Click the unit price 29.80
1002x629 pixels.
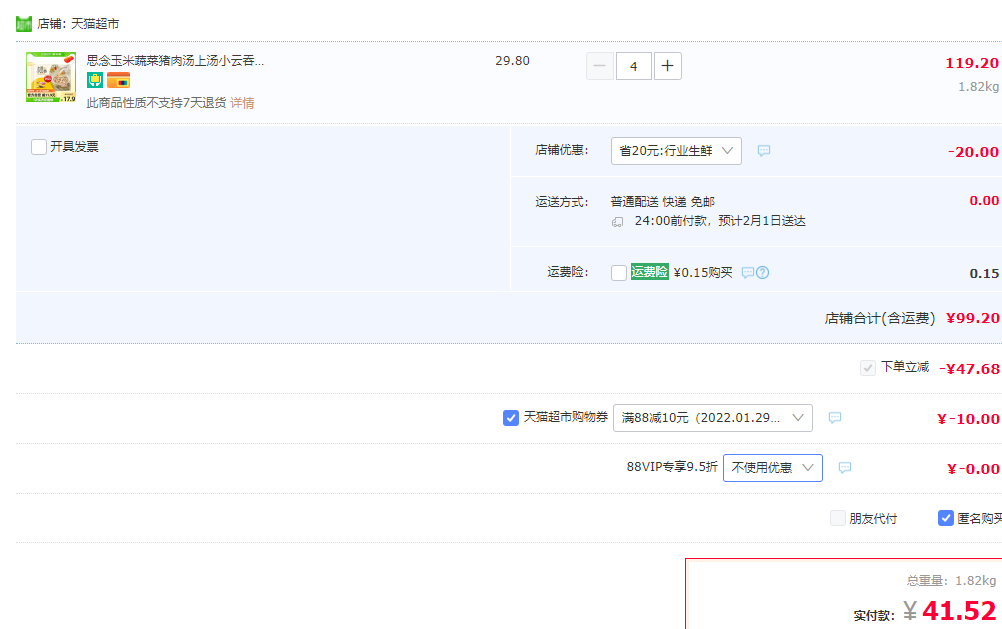[x=513, y=61]
